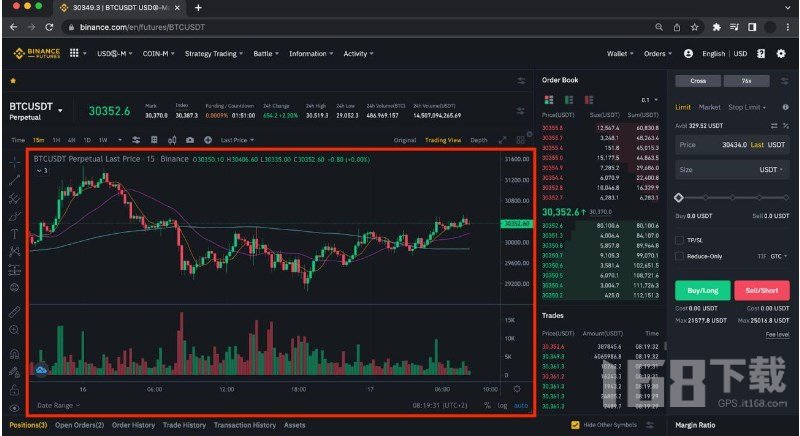Toggle percent scale on the chart
Screen dimensions: 800x436
click(487, 405)
